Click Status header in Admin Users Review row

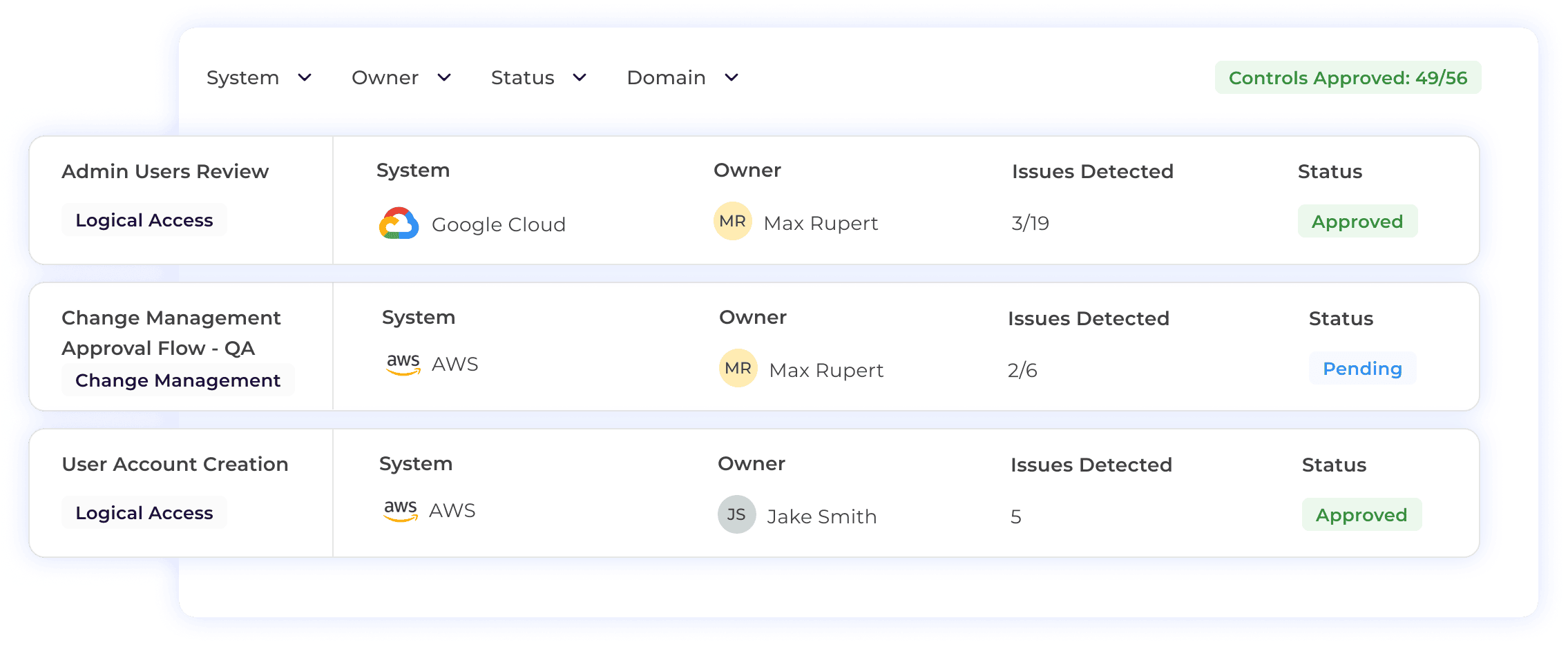point(1330,171)
